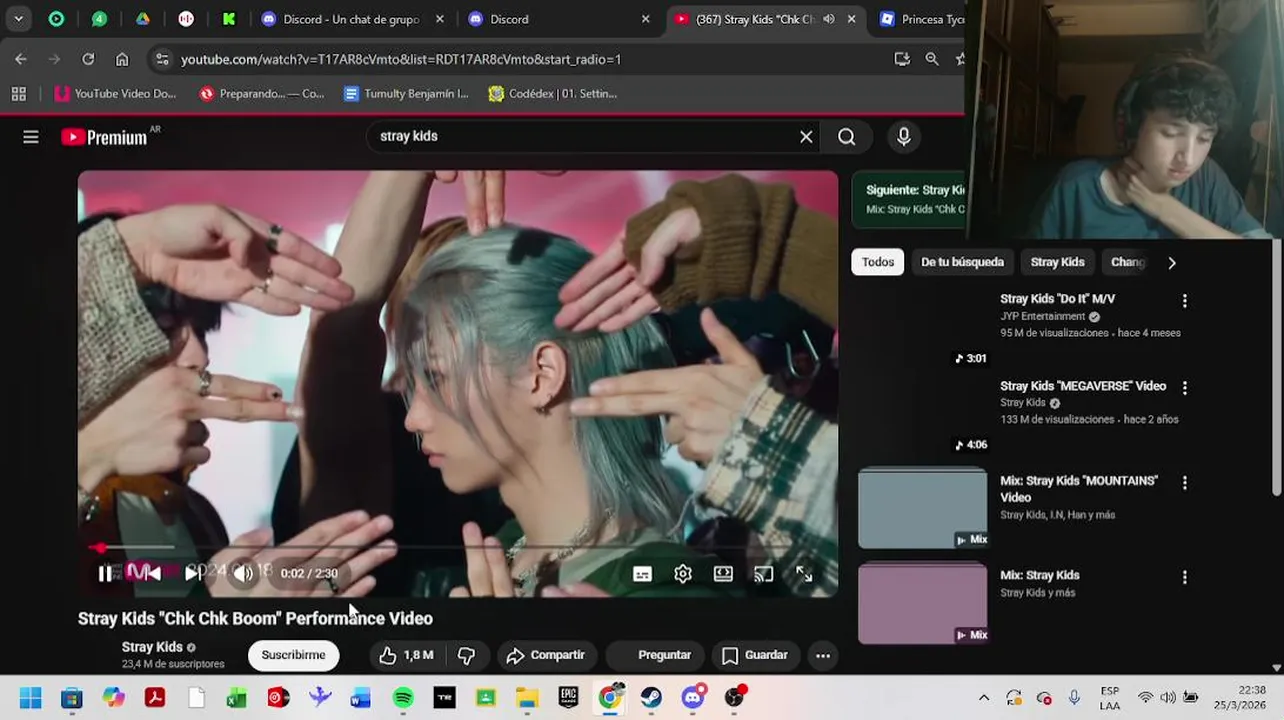
Task: Seek on the red video progress bar
Action: click(458, 547)
